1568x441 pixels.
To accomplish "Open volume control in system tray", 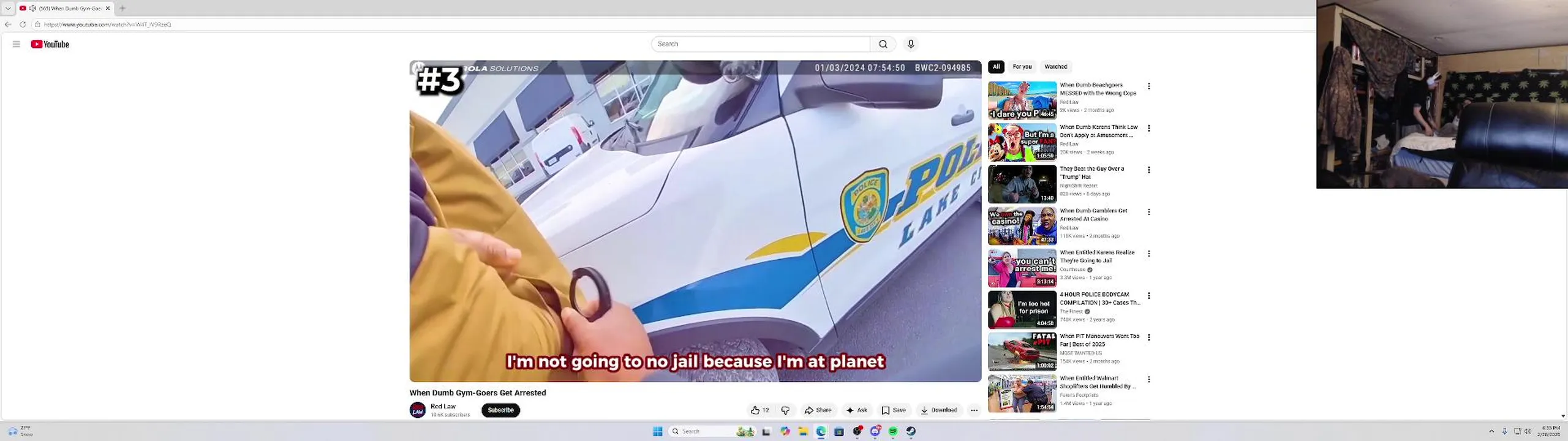I will click(x=1528, y=431).
